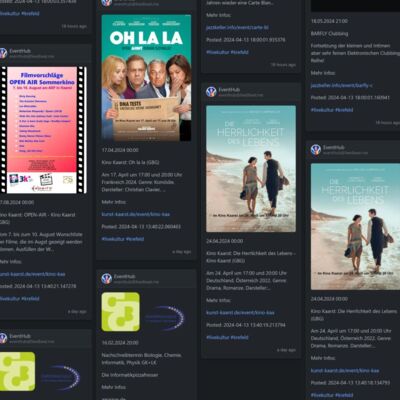Open jazzkeller.info barfly event link
Viewport: 400px width, 400px height.
342,85
